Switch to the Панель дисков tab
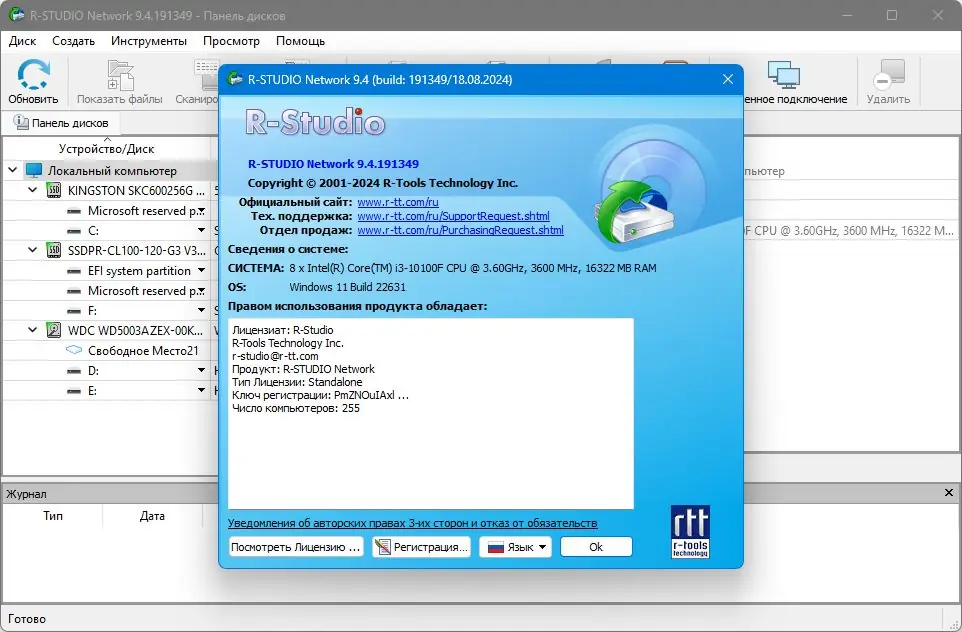Screen dimensions: 962x632 61,123
